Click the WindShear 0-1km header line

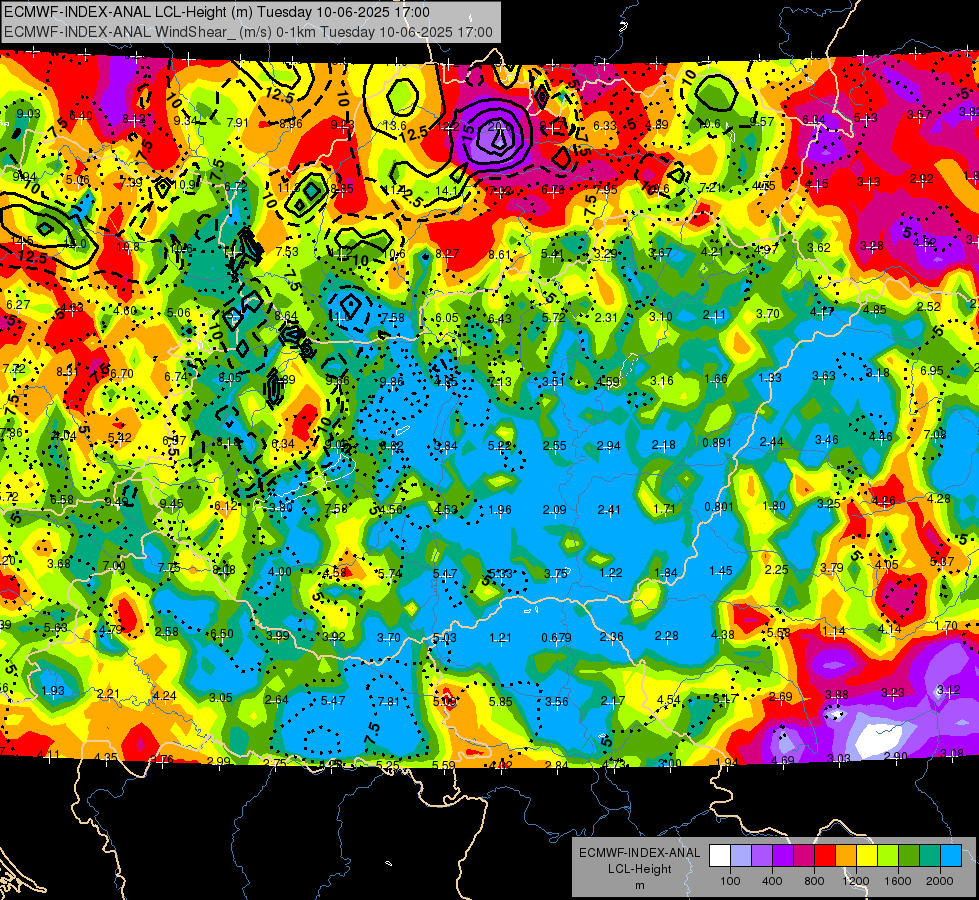point(248,32)
